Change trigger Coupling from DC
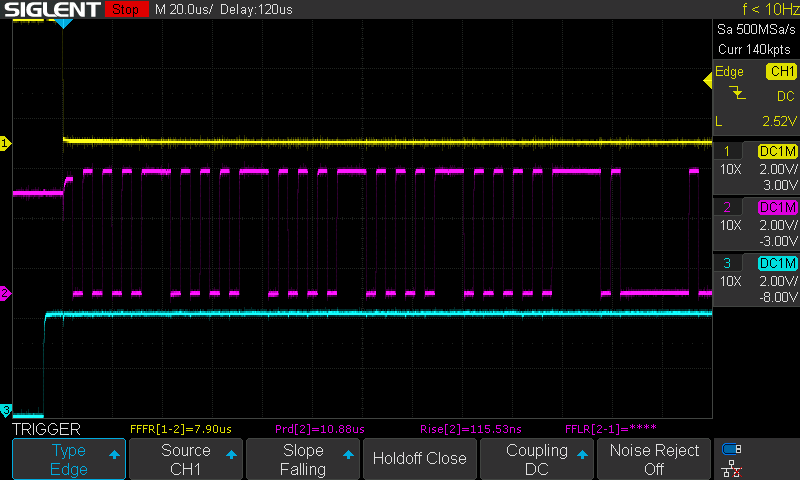This screenshot has height=480, width=800. tap(537, 459)
